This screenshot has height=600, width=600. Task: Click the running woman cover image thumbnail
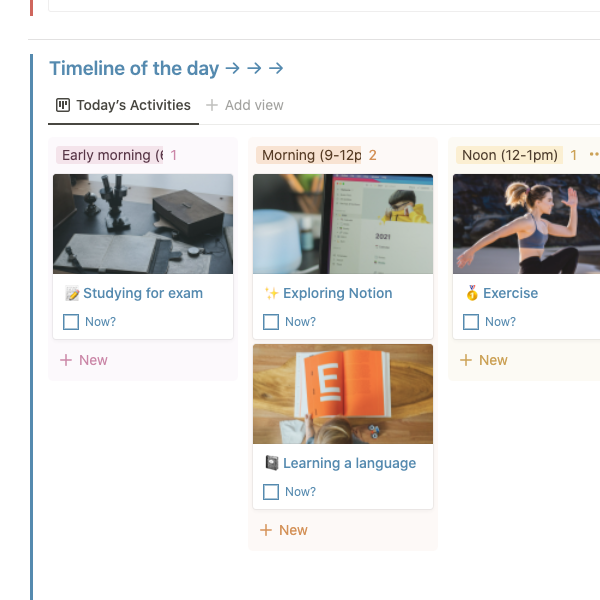[x=527, y=224]
